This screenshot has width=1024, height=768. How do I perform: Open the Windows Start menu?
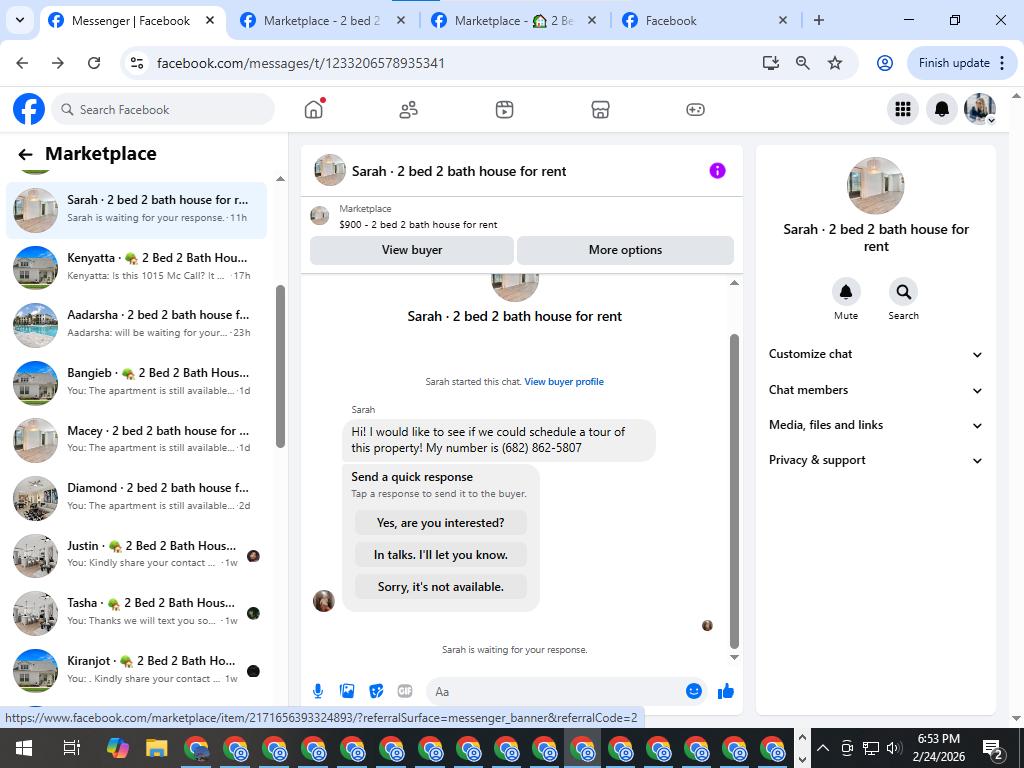pyautogui.click(x=24, y=748)
